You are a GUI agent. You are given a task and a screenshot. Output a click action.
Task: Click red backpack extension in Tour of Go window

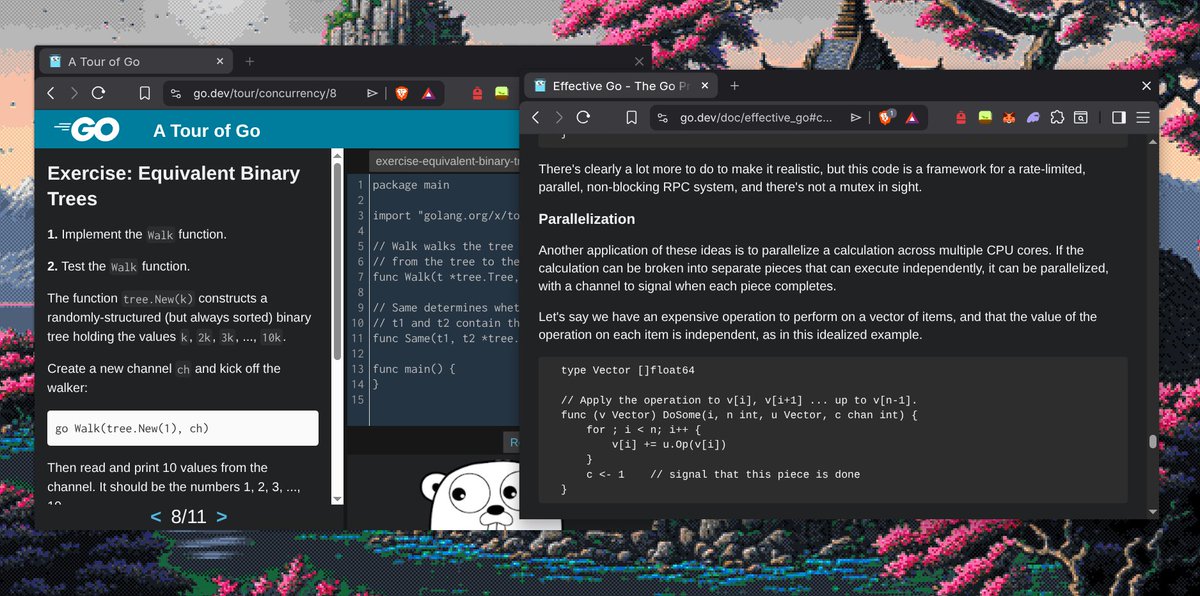point(477,94)
